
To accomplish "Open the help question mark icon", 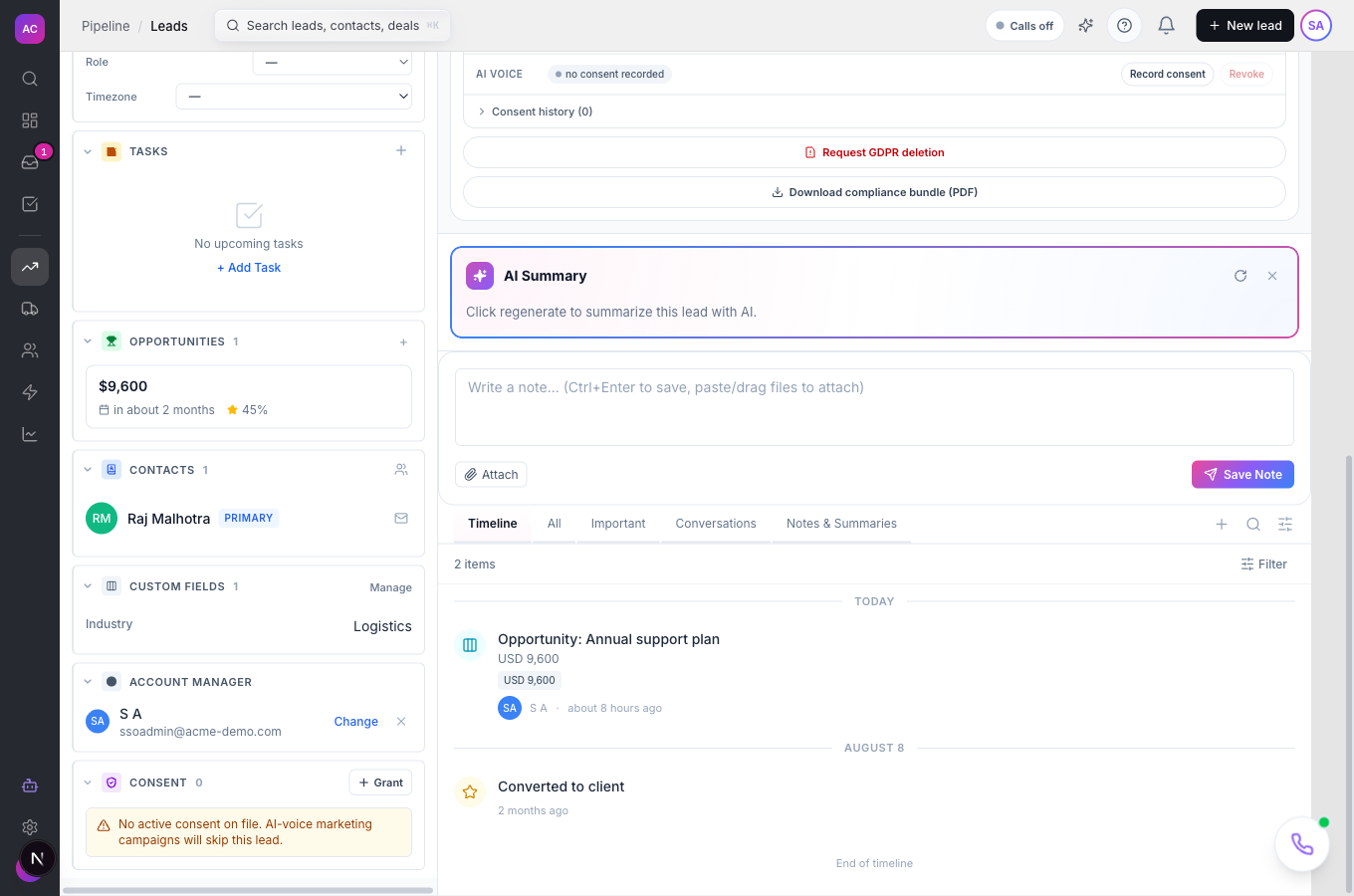I will click(x=1124, y=26).
